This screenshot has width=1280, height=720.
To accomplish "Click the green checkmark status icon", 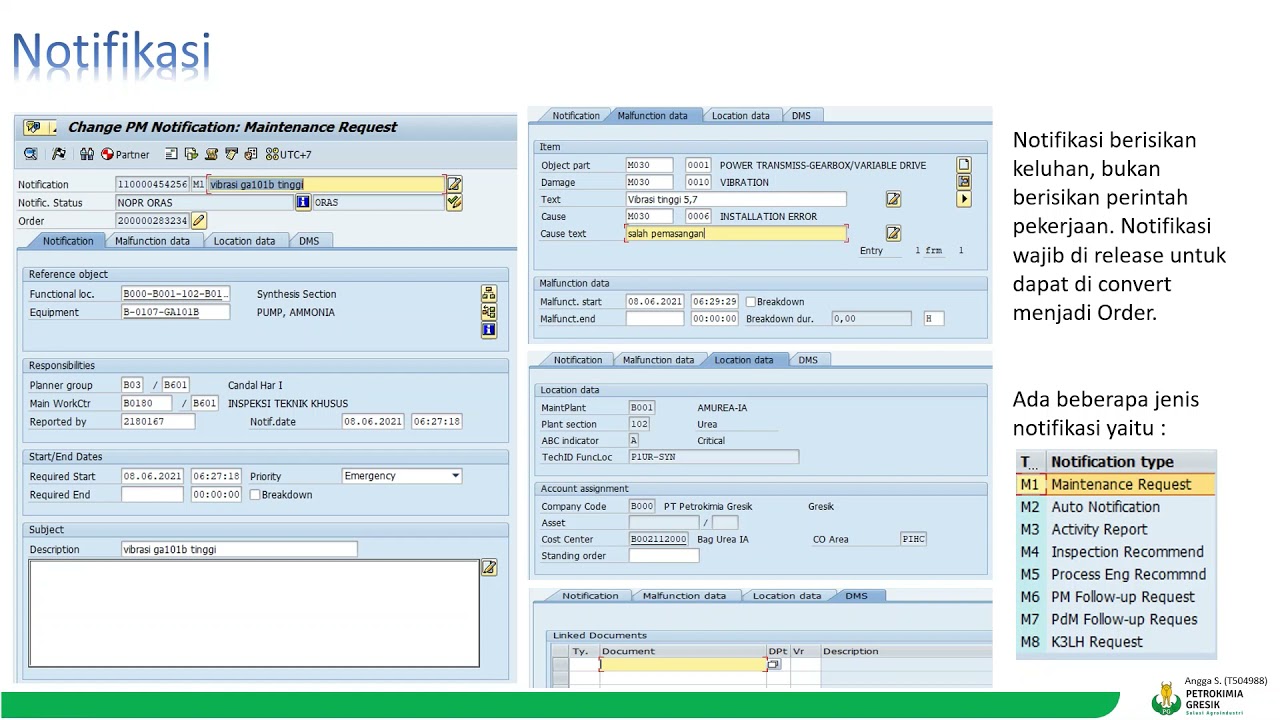I will point(454,202).
